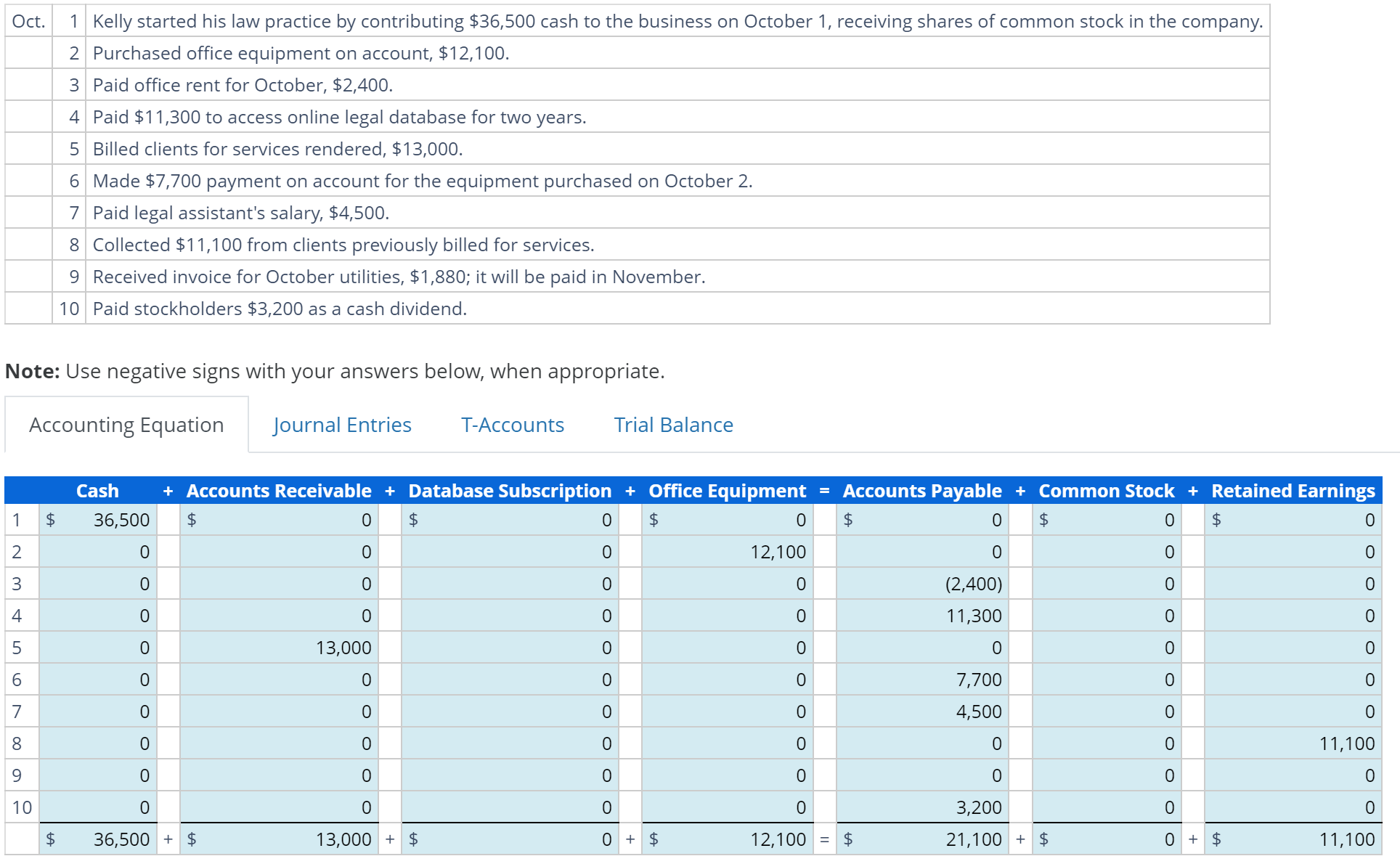The width and height of the screenshot is (1400, 864).
Task: Click cash dividend transaction text
Action: [280, 309]
